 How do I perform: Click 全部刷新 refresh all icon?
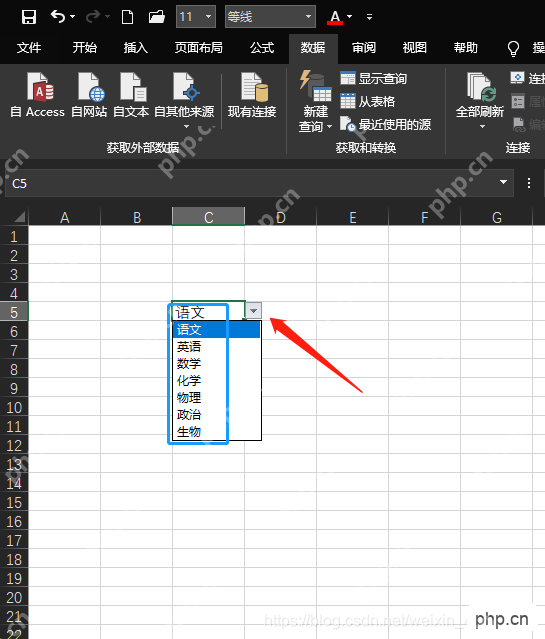pos(480,100)
